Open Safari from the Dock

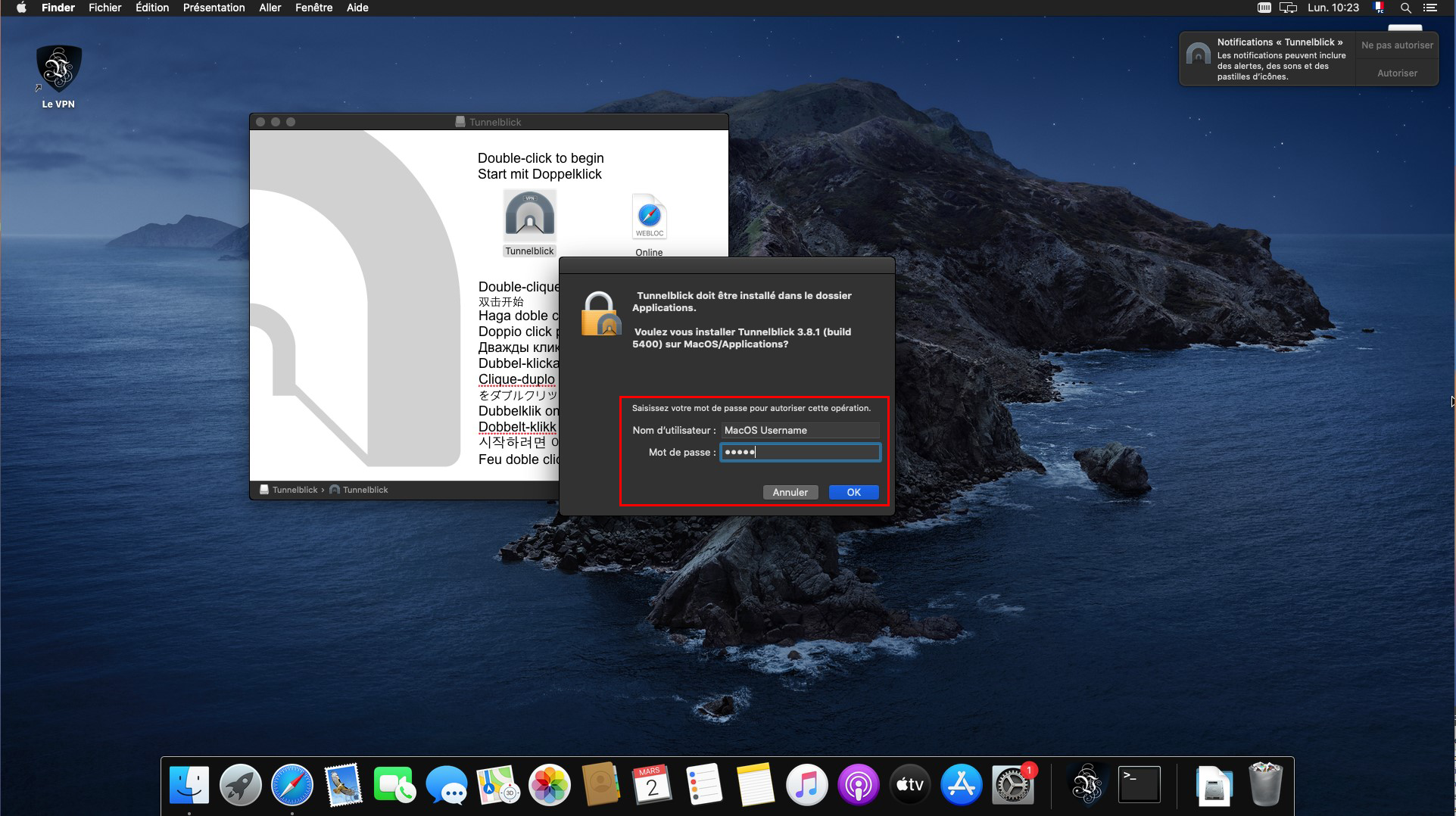(x=292, y=784)
